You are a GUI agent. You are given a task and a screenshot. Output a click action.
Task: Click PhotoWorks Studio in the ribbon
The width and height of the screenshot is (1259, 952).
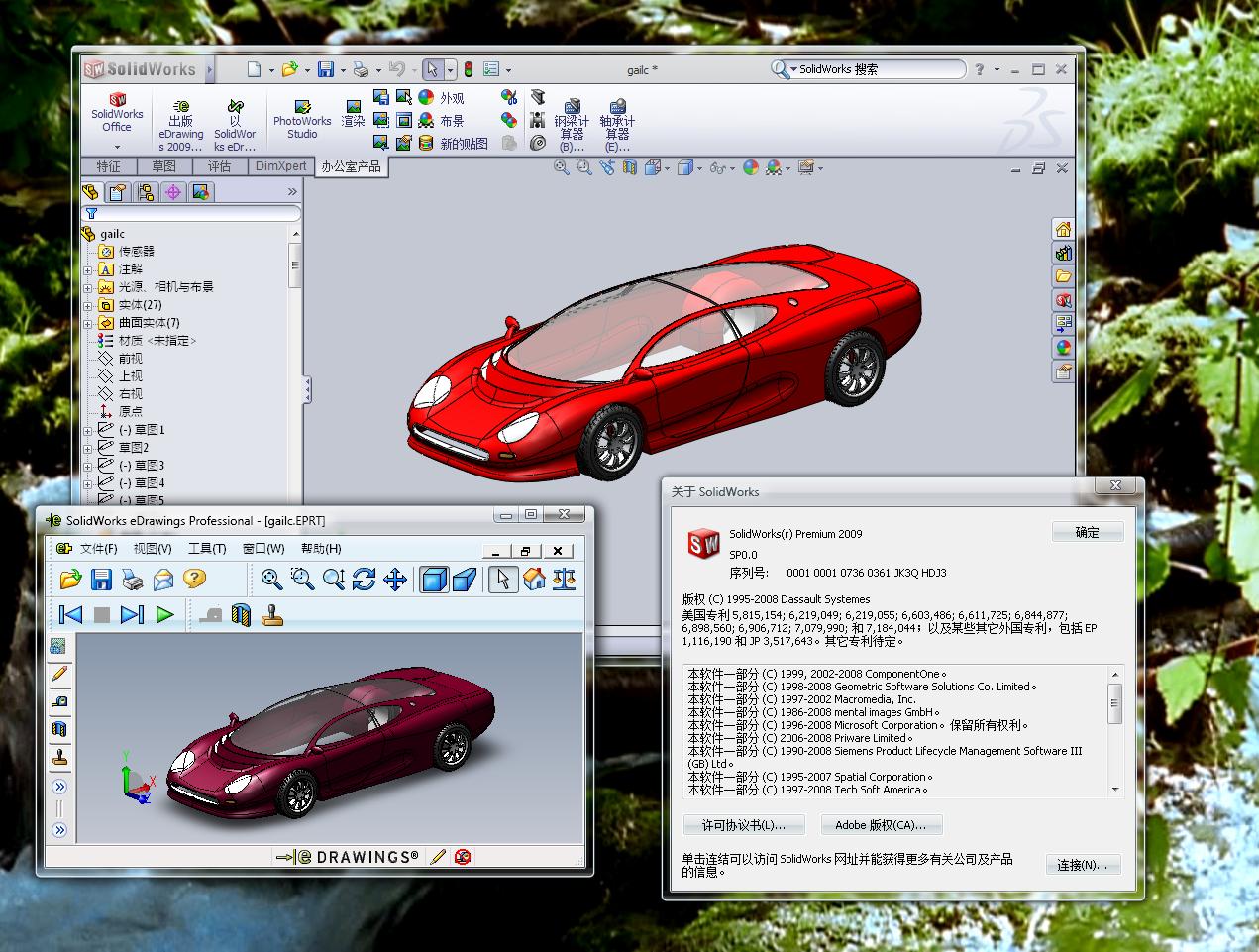[302, 119]
